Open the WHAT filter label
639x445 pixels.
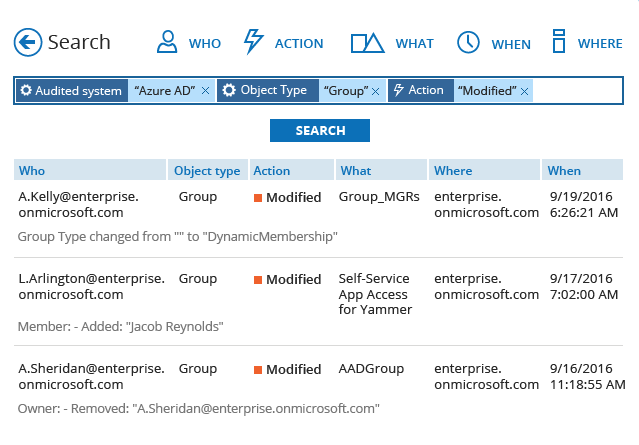[414, 43]
